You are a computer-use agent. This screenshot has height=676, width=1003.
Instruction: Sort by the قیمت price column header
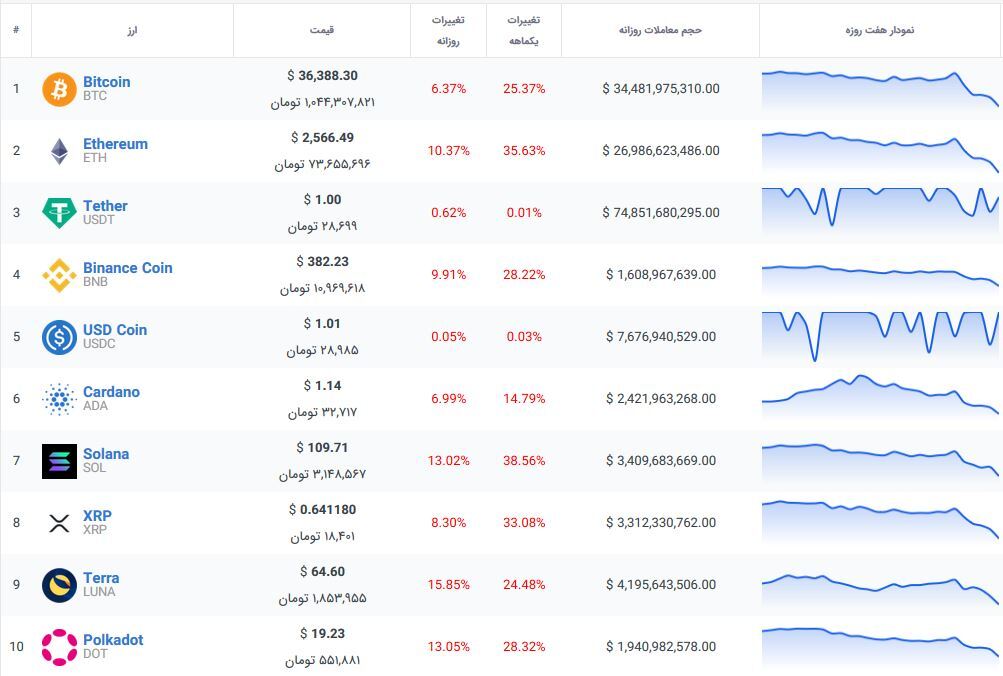(322, 30)
